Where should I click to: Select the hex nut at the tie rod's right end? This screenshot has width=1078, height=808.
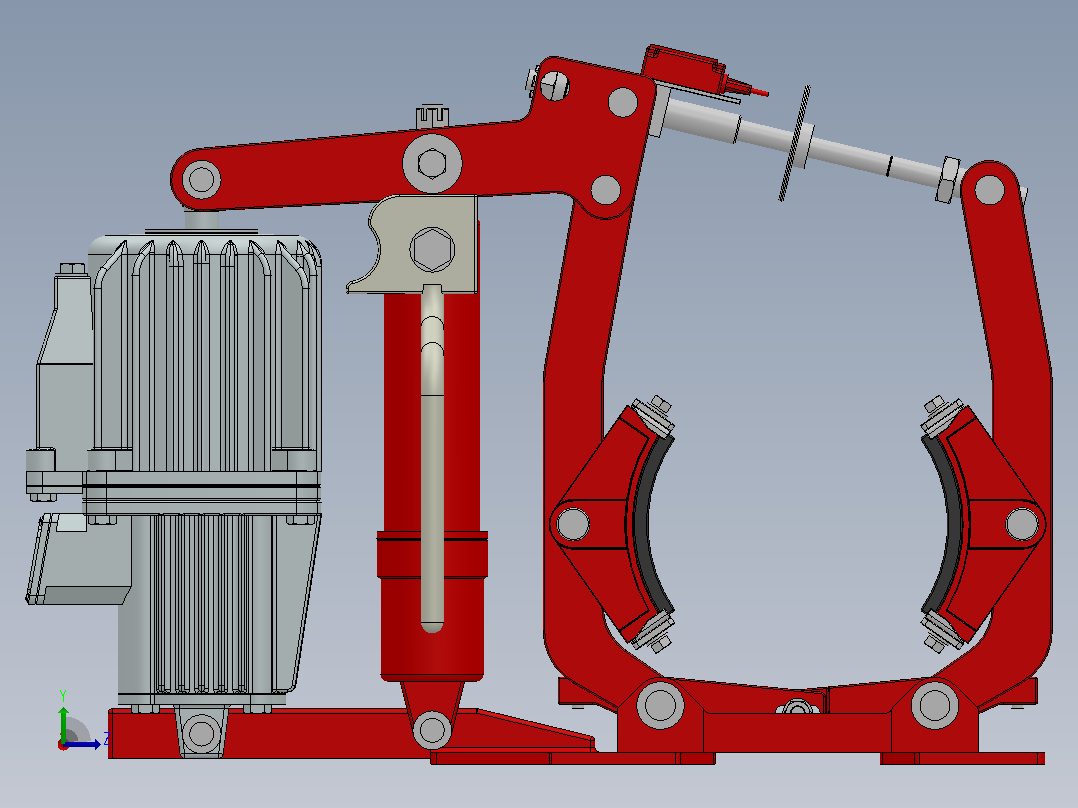pos(947,180)
